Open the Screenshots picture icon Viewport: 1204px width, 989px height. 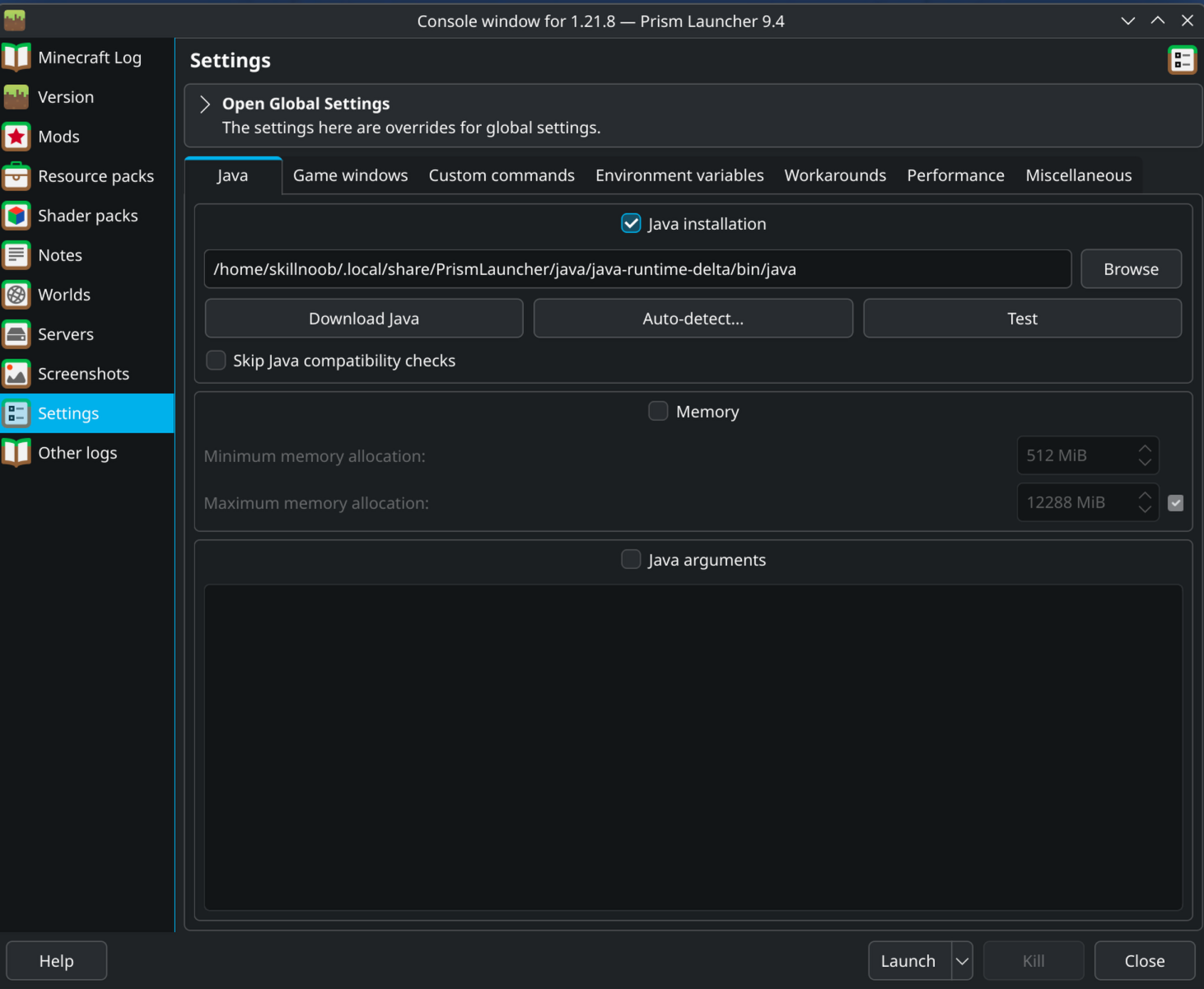pyautogui.click(x=16, y=374)
